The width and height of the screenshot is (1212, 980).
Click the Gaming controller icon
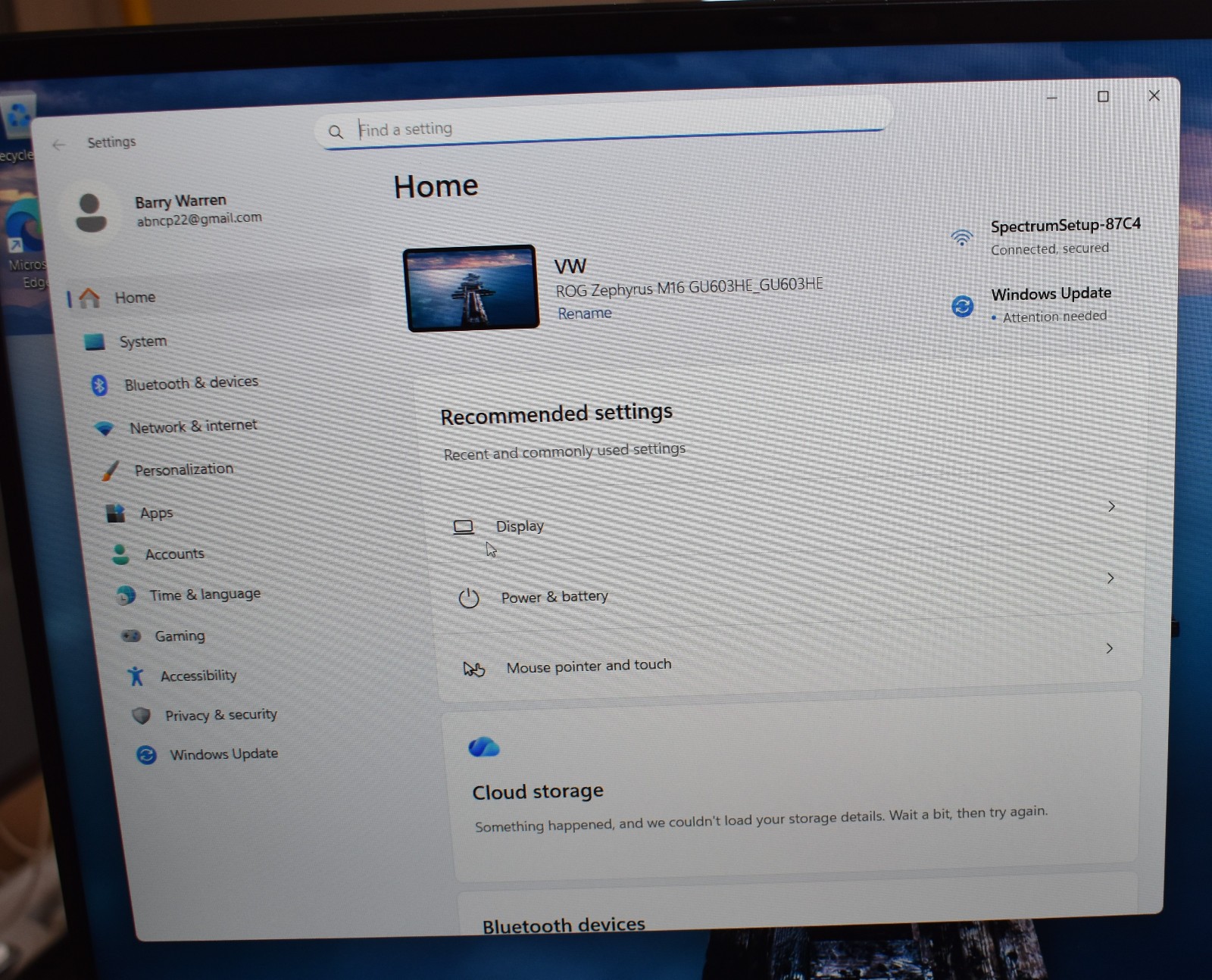(131, 636)
